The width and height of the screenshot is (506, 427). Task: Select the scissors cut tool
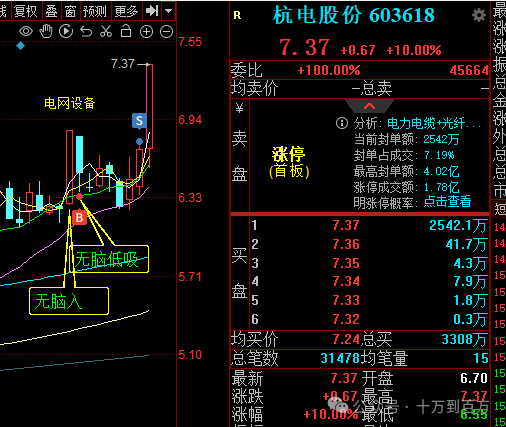click(106, 31)
